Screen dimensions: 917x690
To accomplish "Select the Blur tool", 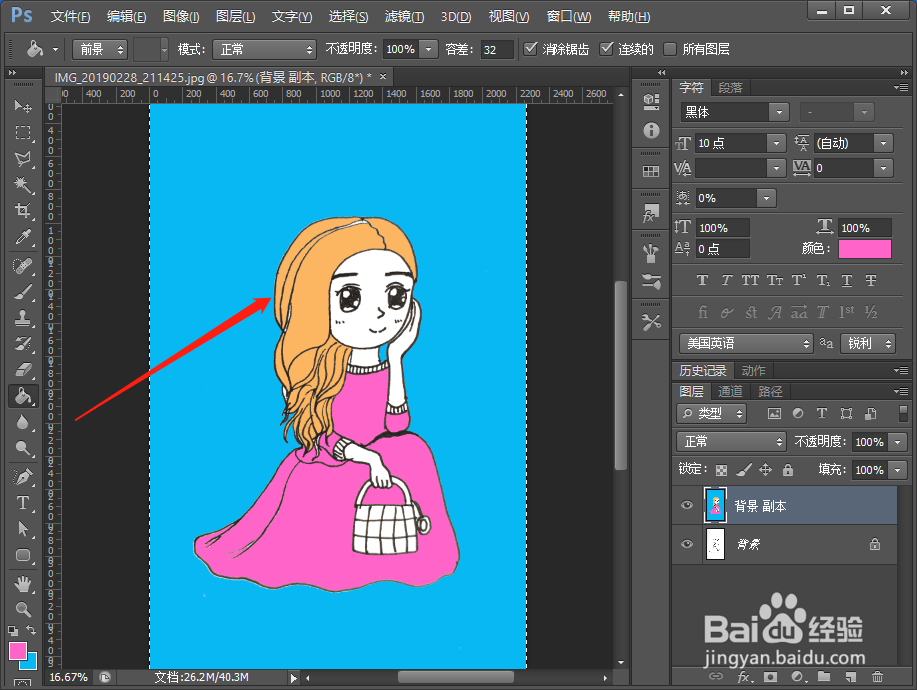I will 23,422.
